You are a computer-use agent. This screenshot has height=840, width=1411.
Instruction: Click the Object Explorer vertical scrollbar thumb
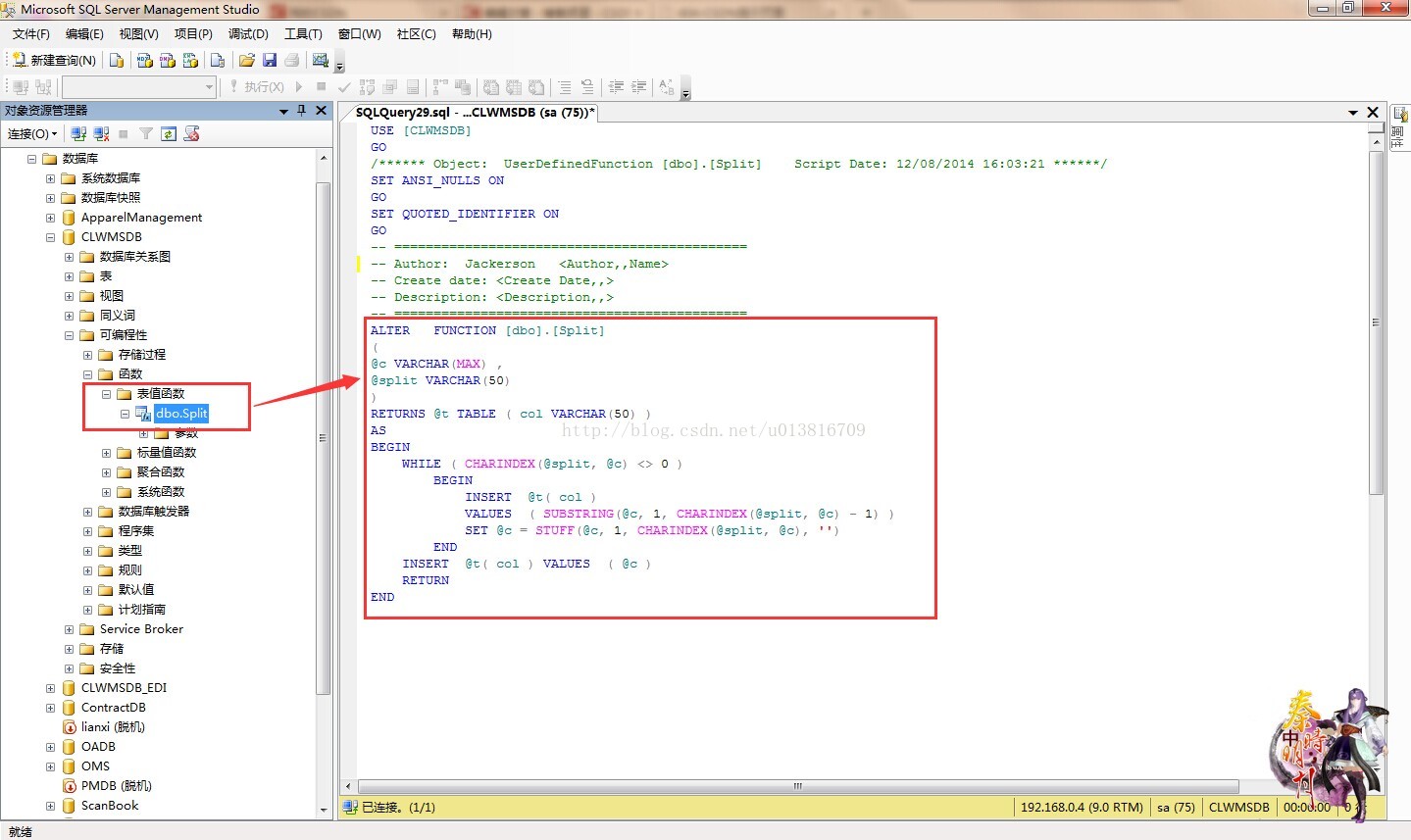(x=324, y=438)
